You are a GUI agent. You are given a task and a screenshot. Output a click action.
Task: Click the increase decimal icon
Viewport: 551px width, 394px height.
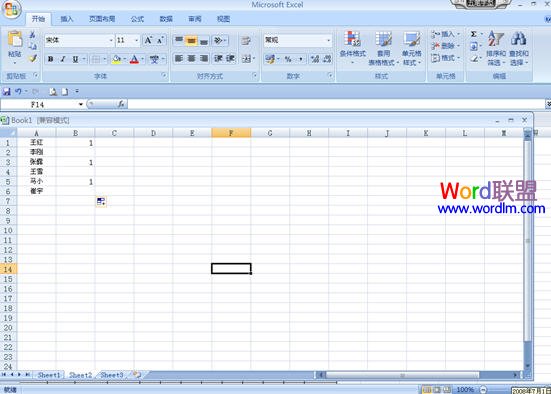(x=315, y=59)
